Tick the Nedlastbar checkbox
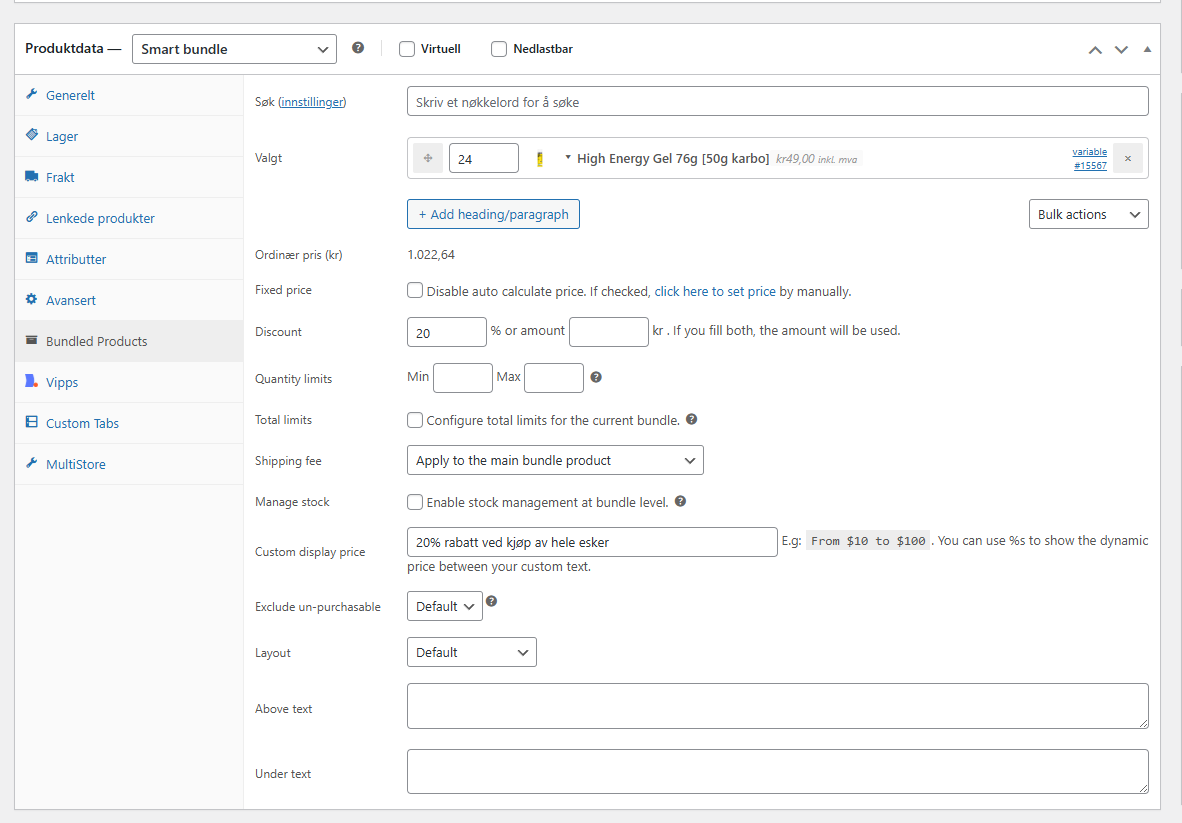 499,49
